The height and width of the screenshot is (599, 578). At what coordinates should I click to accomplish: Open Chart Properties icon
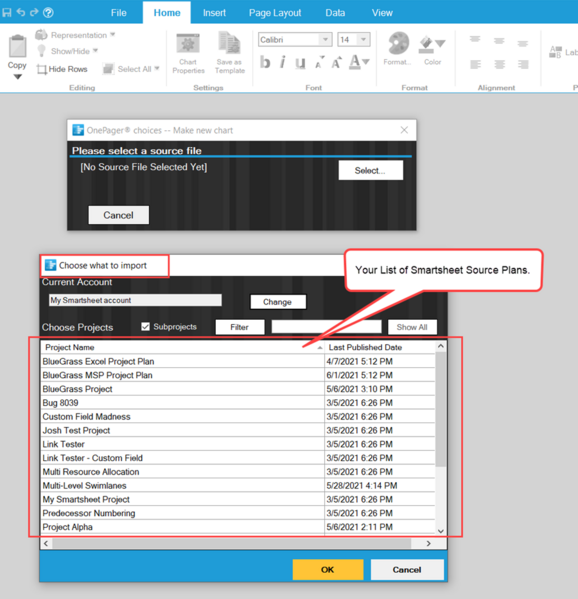[188, 44]
